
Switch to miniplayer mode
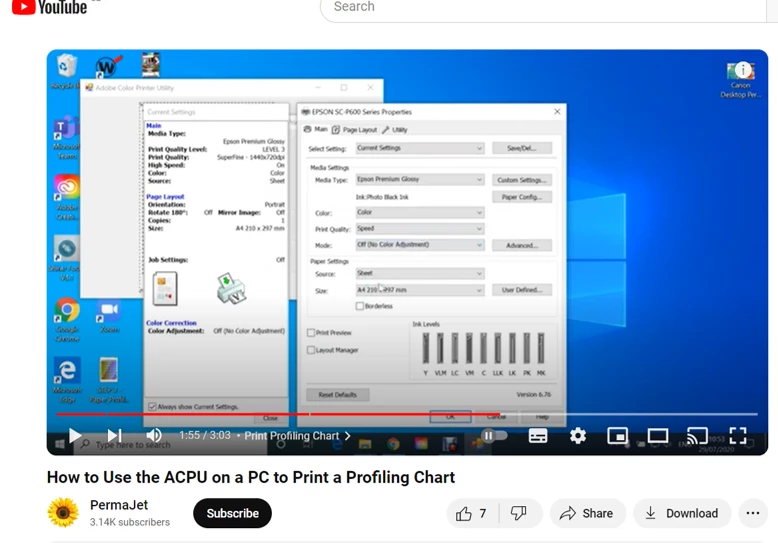(617, 436)
